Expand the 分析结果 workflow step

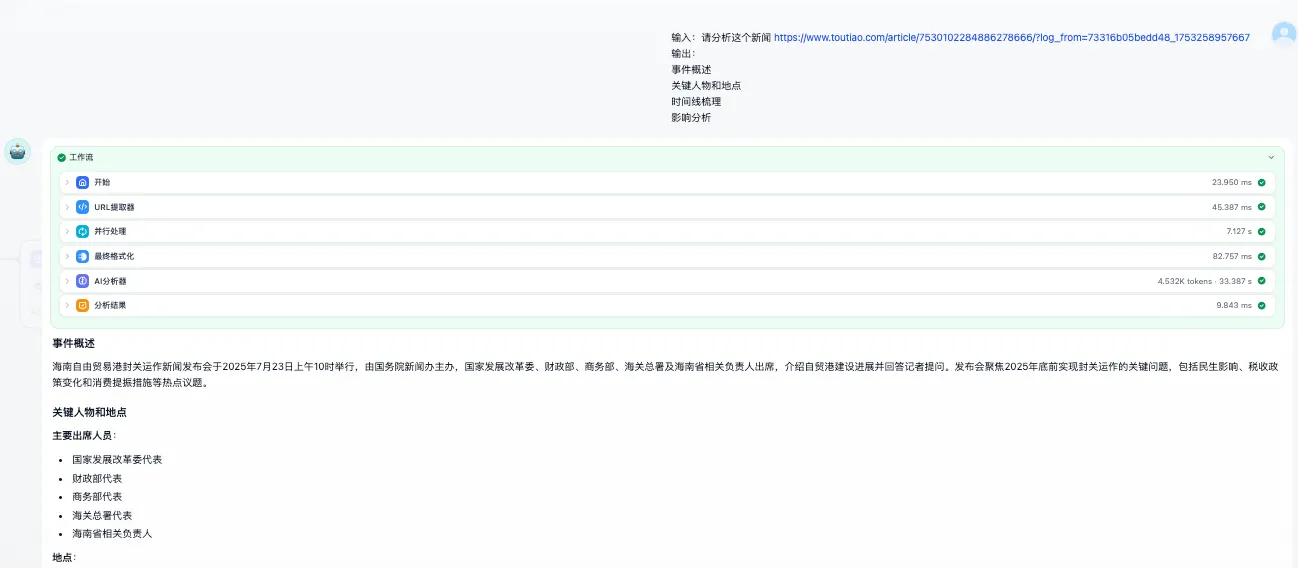tap(67, 305)
